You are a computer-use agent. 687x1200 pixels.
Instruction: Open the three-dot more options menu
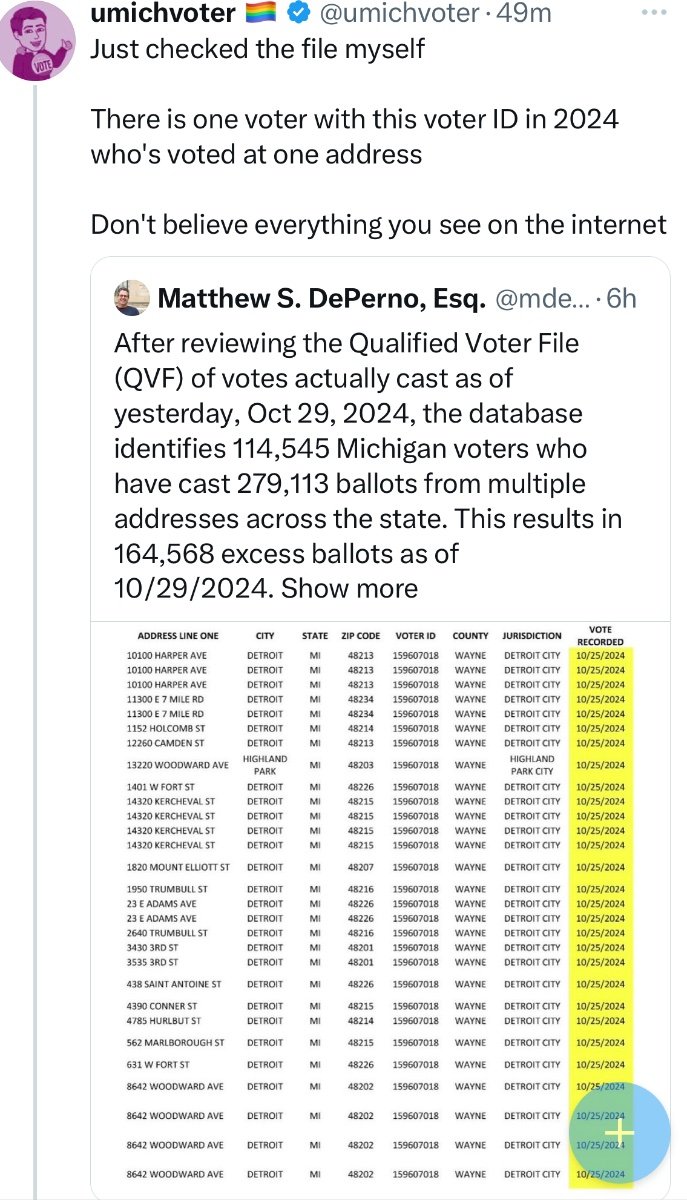tap(653, 13)
